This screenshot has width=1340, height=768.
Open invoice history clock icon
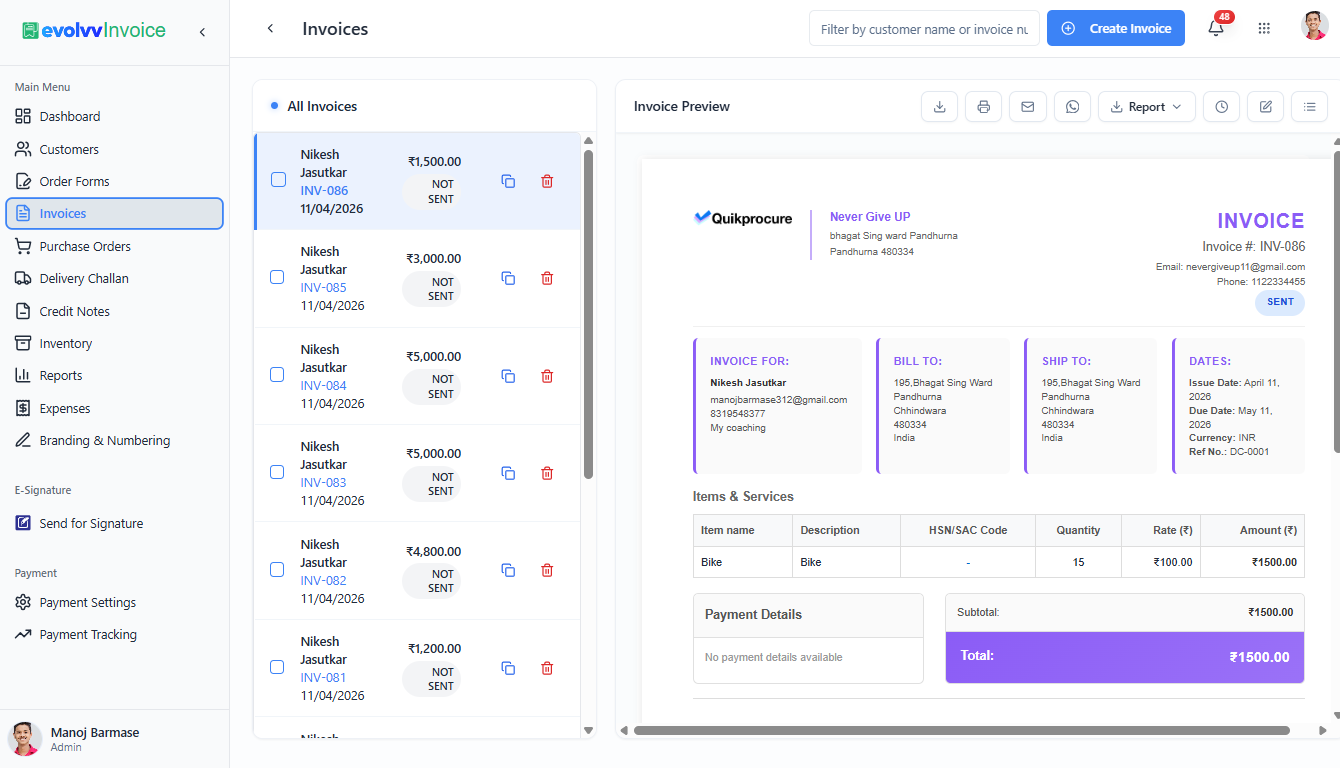[x=1222, y=107]
